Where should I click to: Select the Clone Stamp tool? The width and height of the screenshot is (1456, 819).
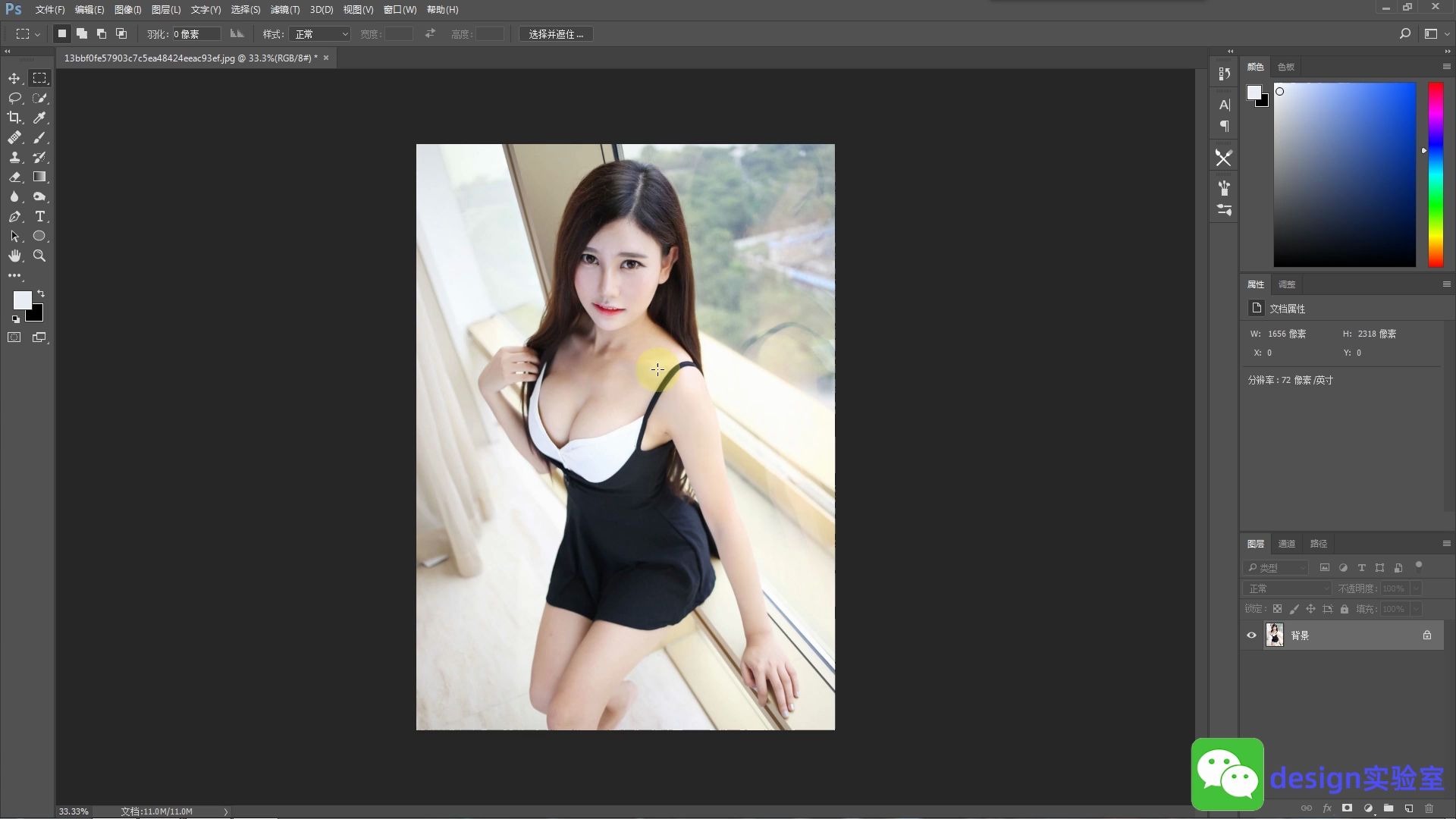coord(14,157)
